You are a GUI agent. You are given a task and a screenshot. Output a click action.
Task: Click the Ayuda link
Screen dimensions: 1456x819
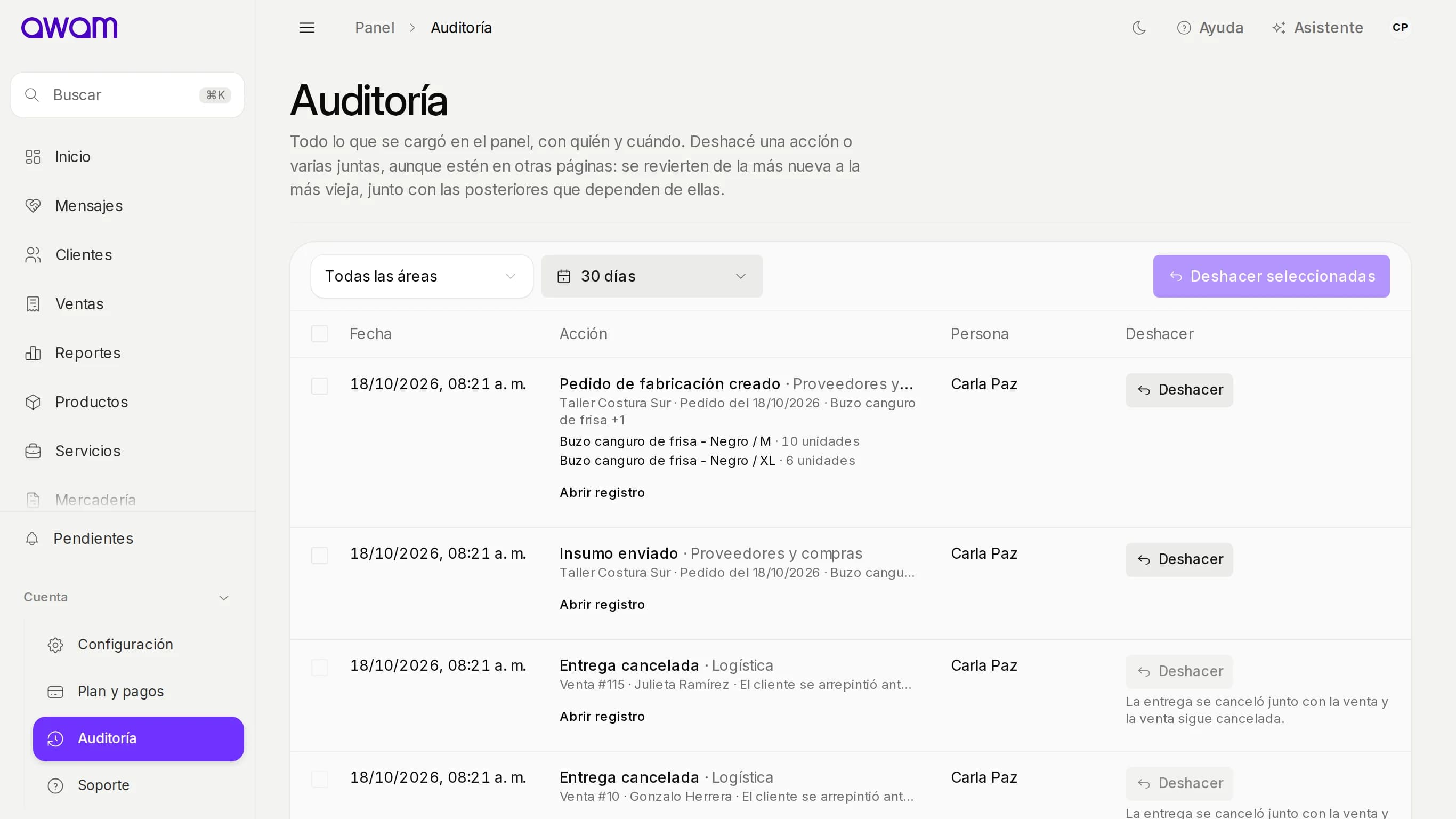pyautogui.click(x=1210, y=28)
